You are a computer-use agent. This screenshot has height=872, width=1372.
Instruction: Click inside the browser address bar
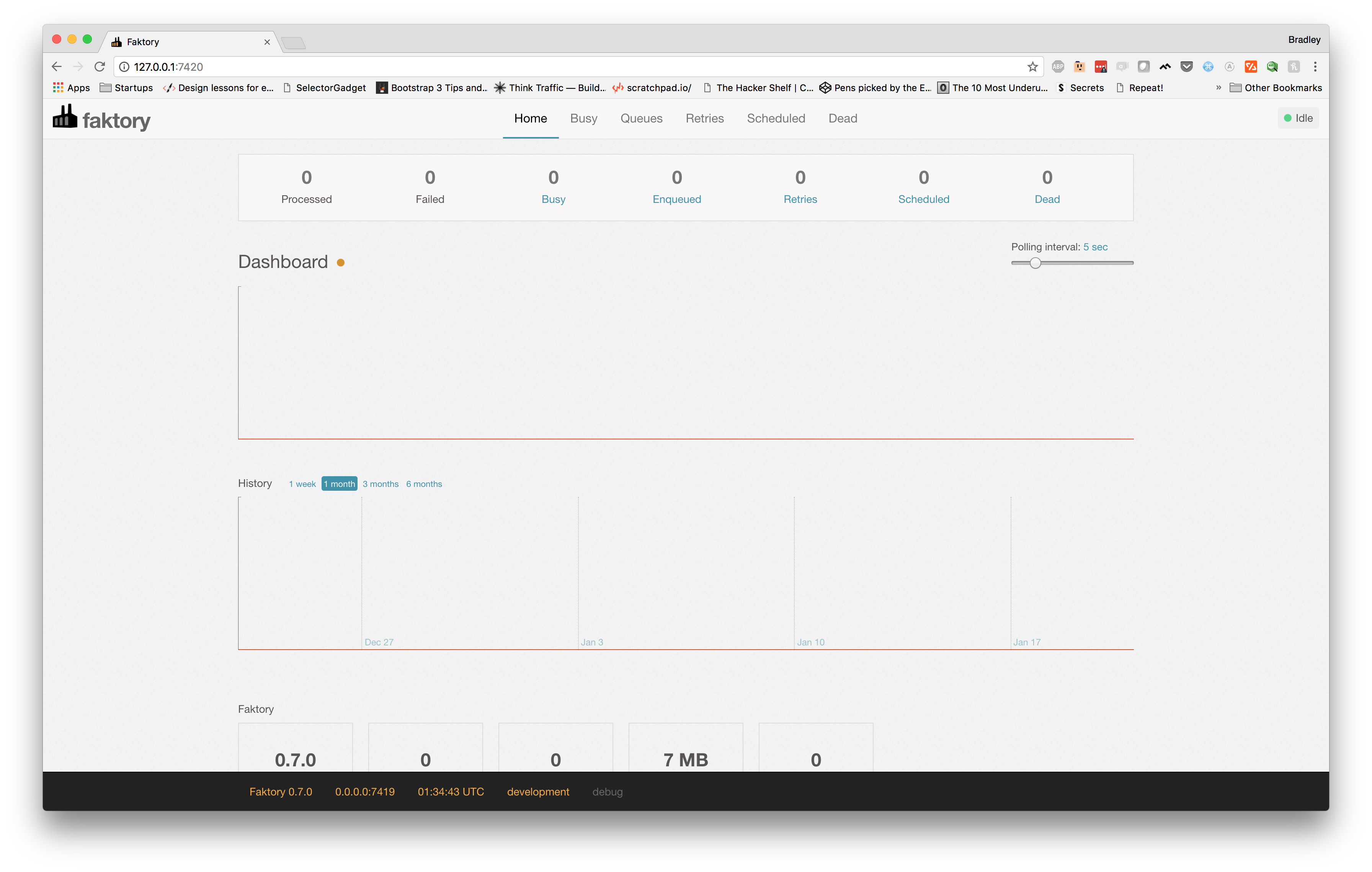pyautogui.click(x=399, y=67)
